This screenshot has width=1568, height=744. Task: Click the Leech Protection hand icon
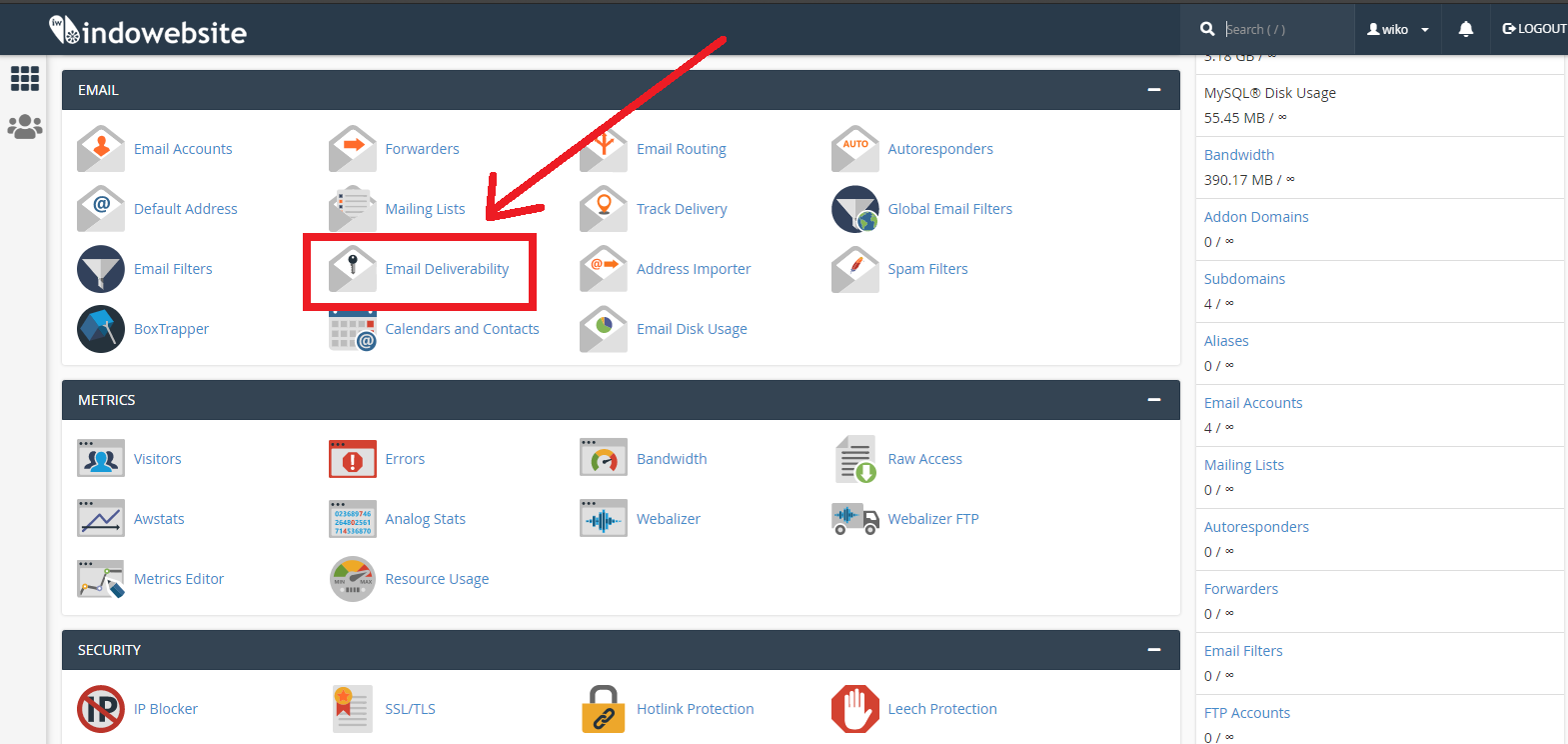point(855,709)
